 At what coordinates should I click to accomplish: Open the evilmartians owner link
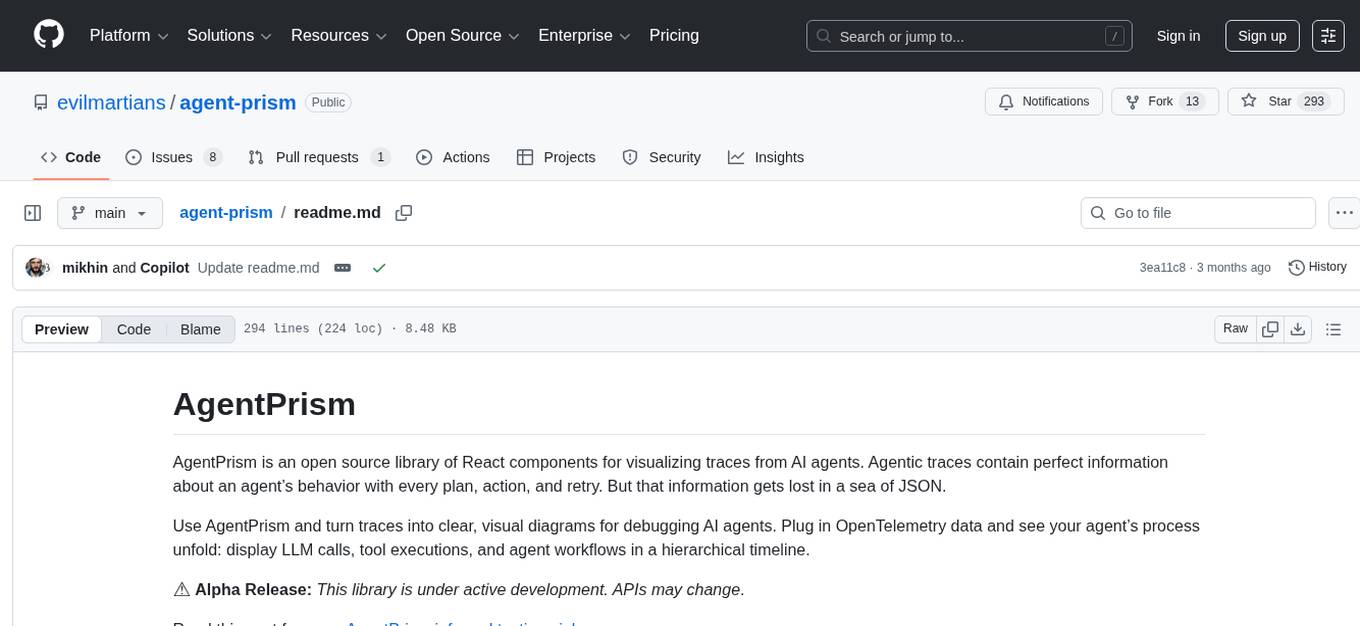pos(111,102)
